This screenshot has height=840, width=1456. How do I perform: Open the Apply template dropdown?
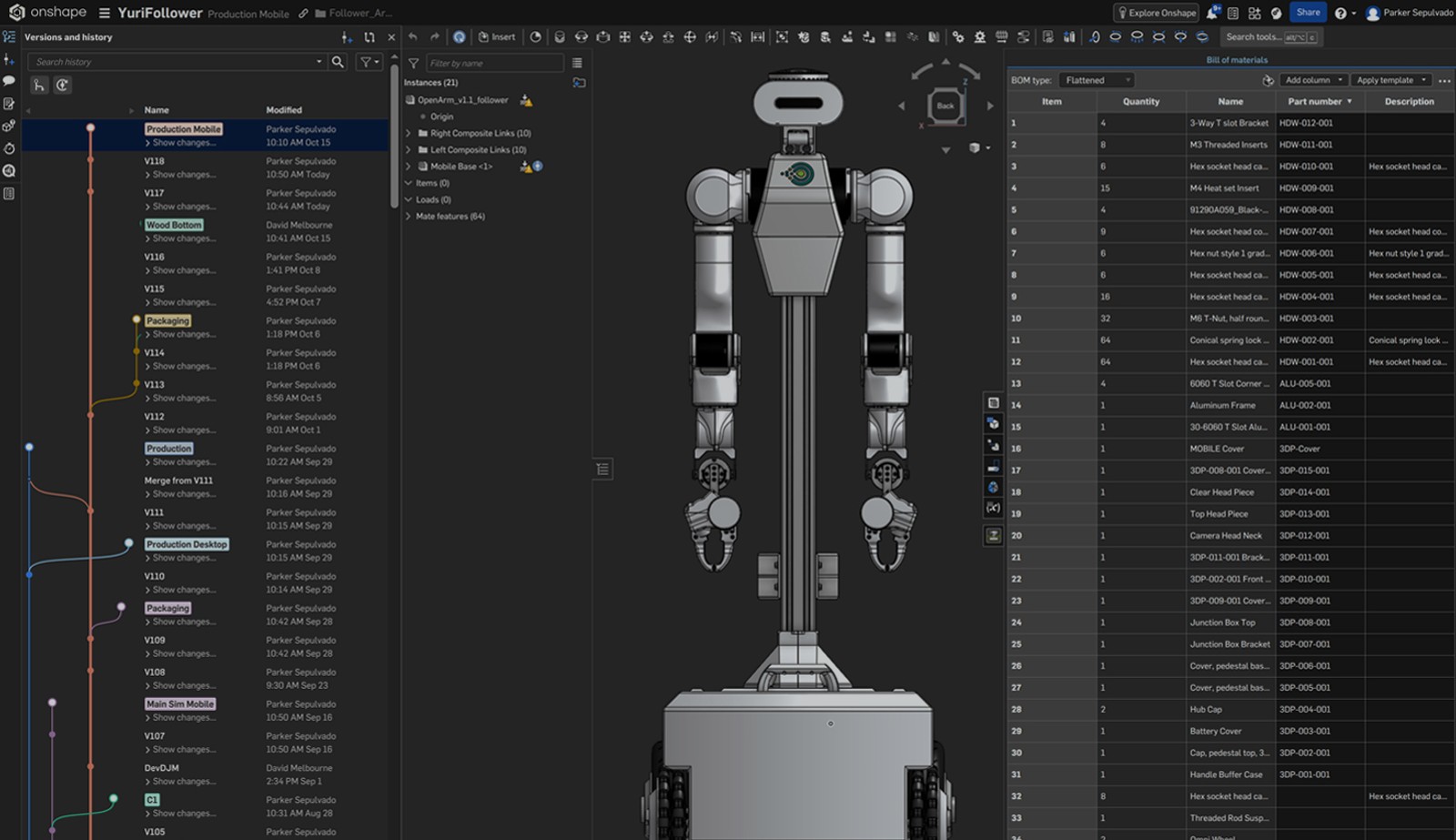coord(1390,80)
